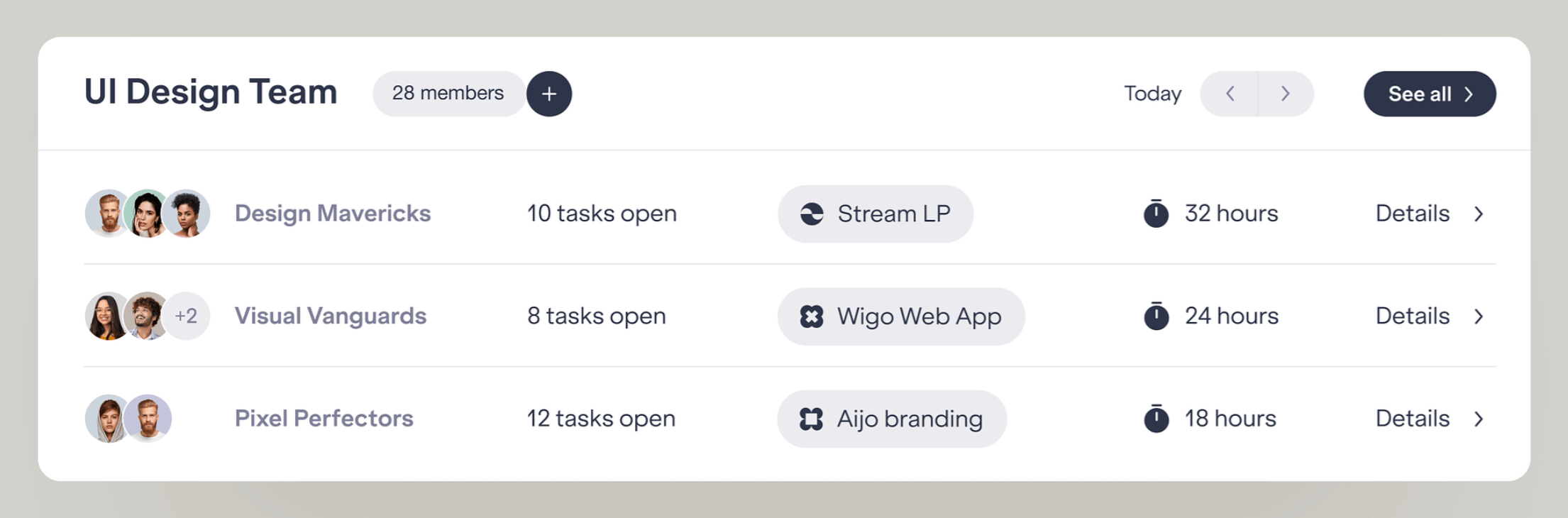
Task: Expand Pixel Perfectors row using its chevron
Action: click(1479, 419)
